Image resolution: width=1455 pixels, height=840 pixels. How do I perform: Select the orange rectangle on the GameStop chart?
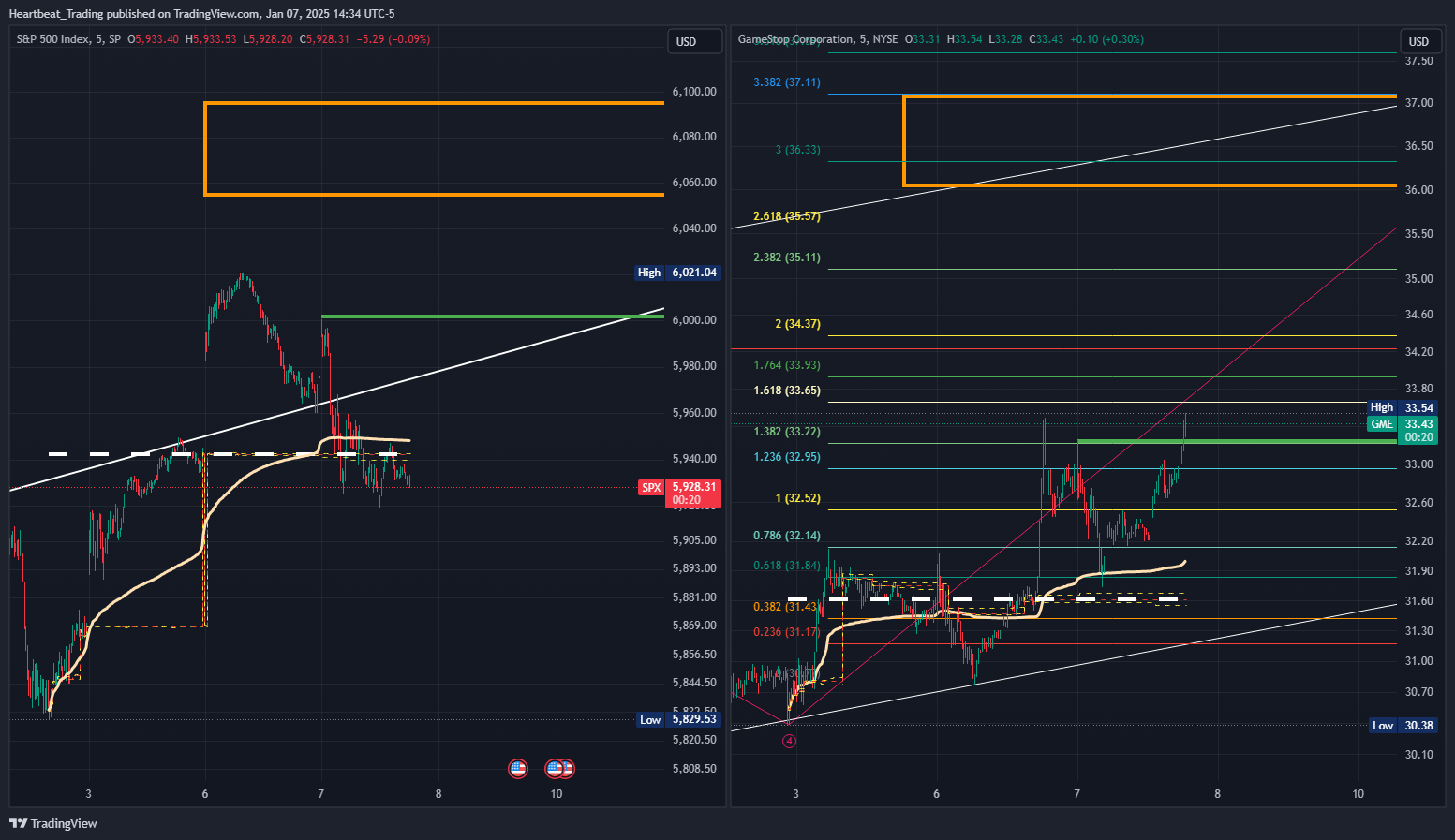click(x=1150, y=140)
